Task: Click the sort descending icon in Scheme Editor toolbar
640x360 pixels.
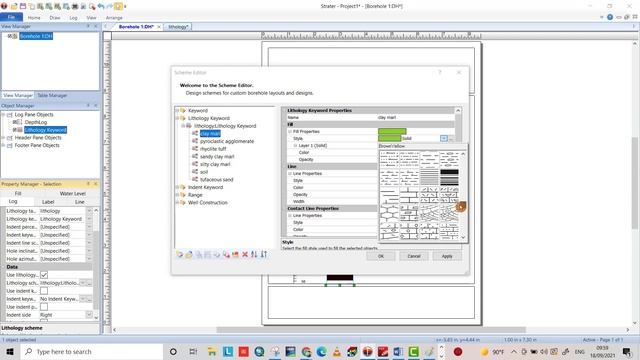Action: click(x=264, y=254)
